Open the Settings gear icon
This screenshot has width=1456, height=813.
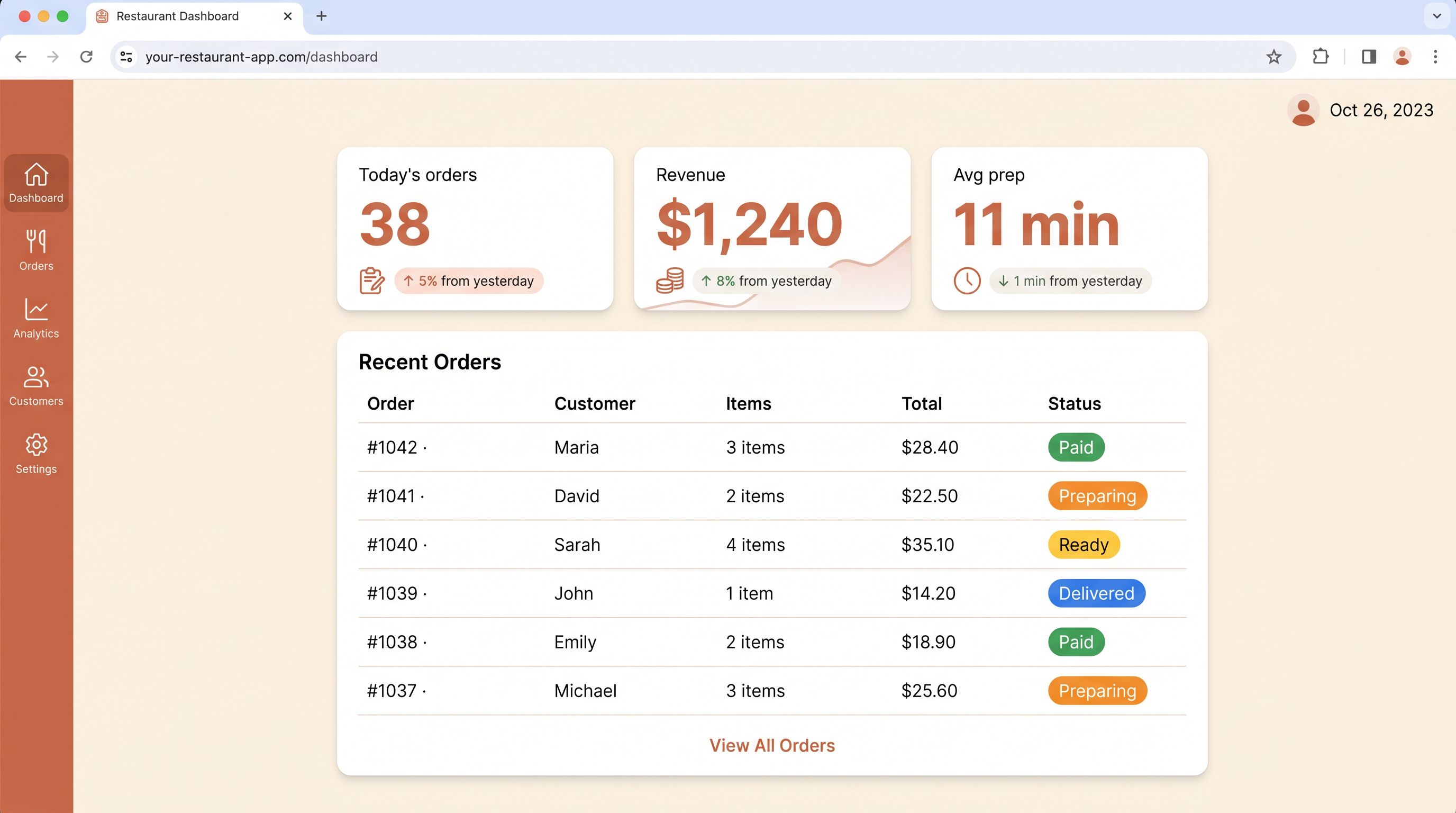tap(36, 445)
